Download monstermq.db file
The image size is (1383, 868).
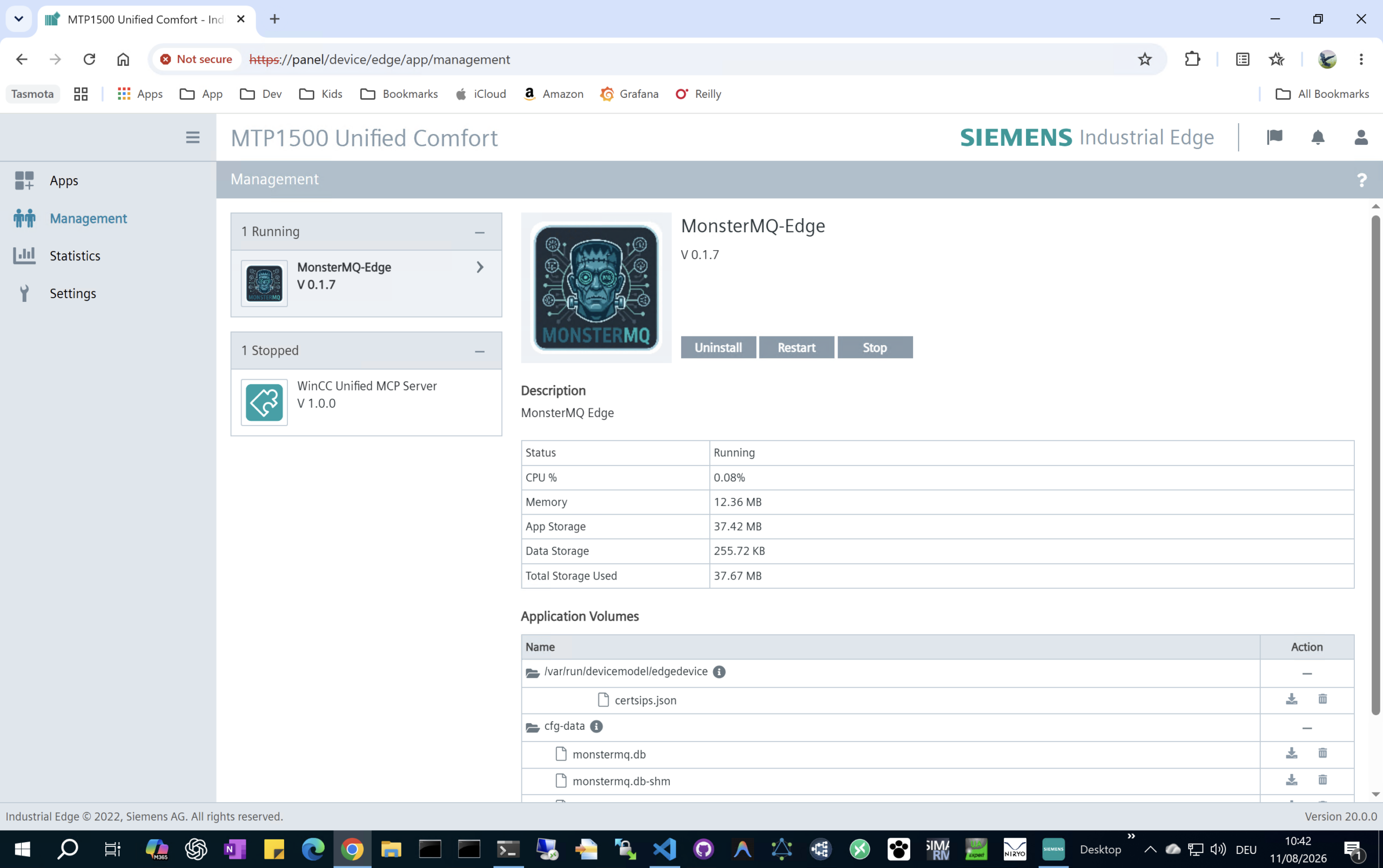(1291, 752)
